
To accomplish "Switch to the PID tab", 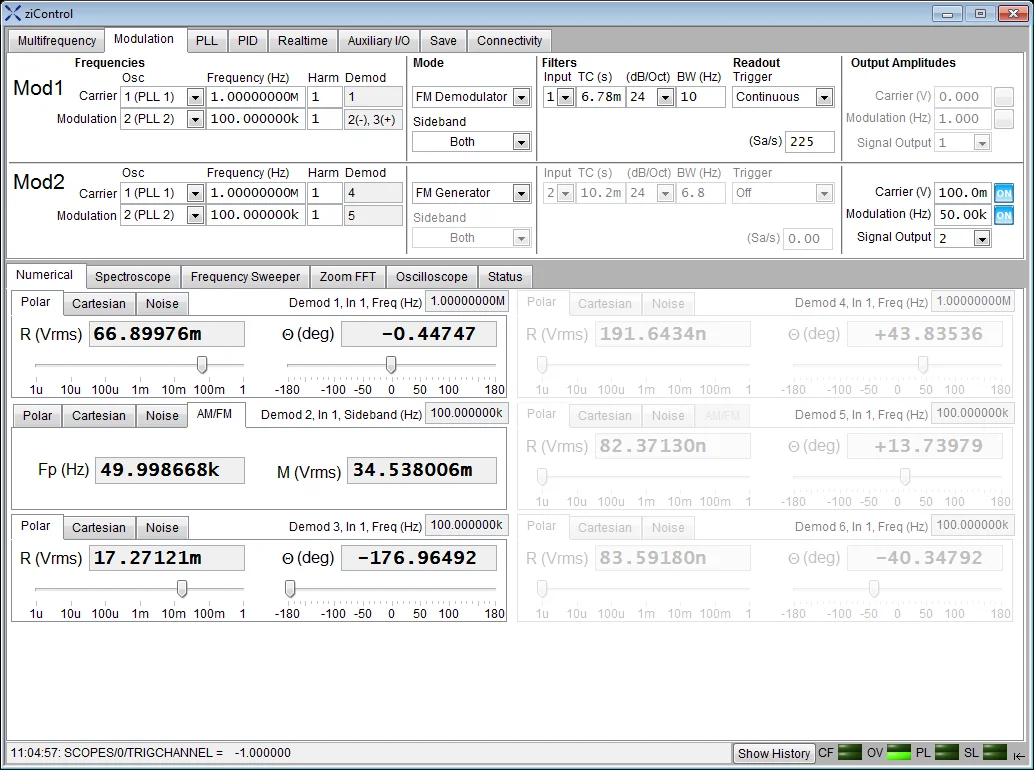I will pos(247,41).
